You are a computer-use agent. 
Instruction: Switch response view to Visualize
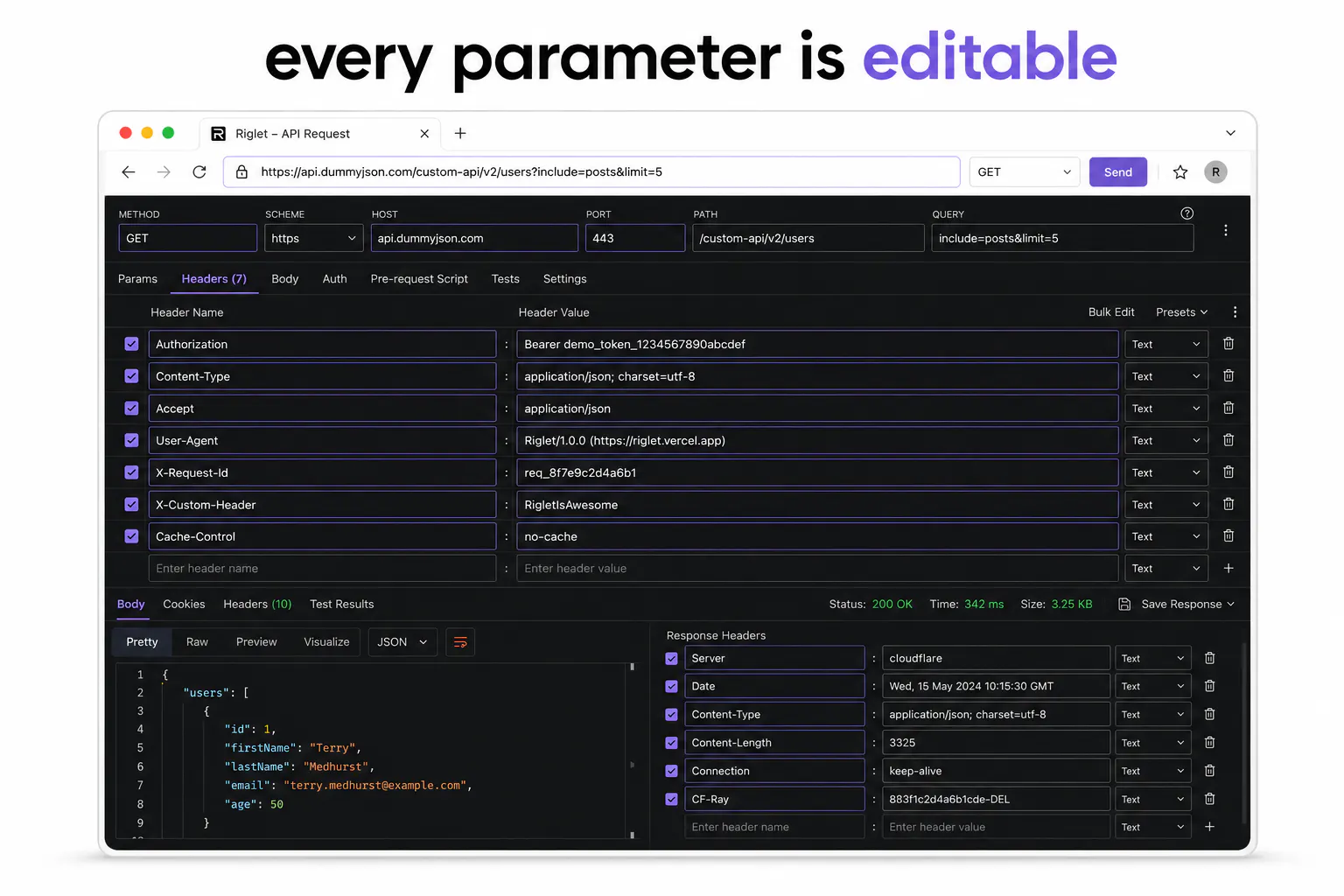pos(326,642)
